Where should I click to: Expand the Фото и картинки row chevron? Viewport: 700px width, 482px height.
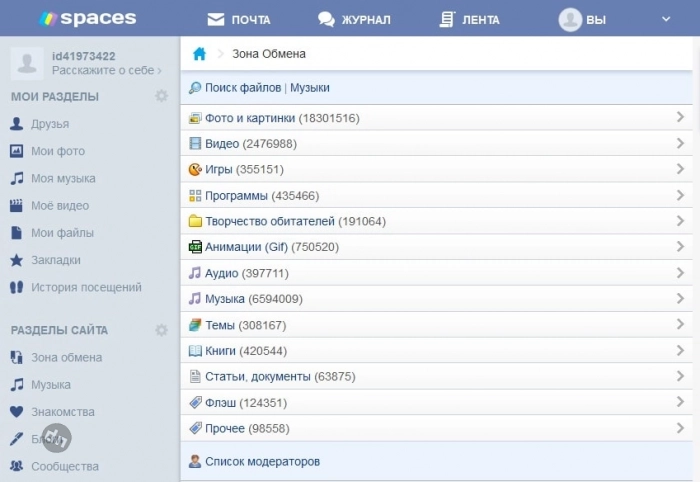click(x=680, y=118)
